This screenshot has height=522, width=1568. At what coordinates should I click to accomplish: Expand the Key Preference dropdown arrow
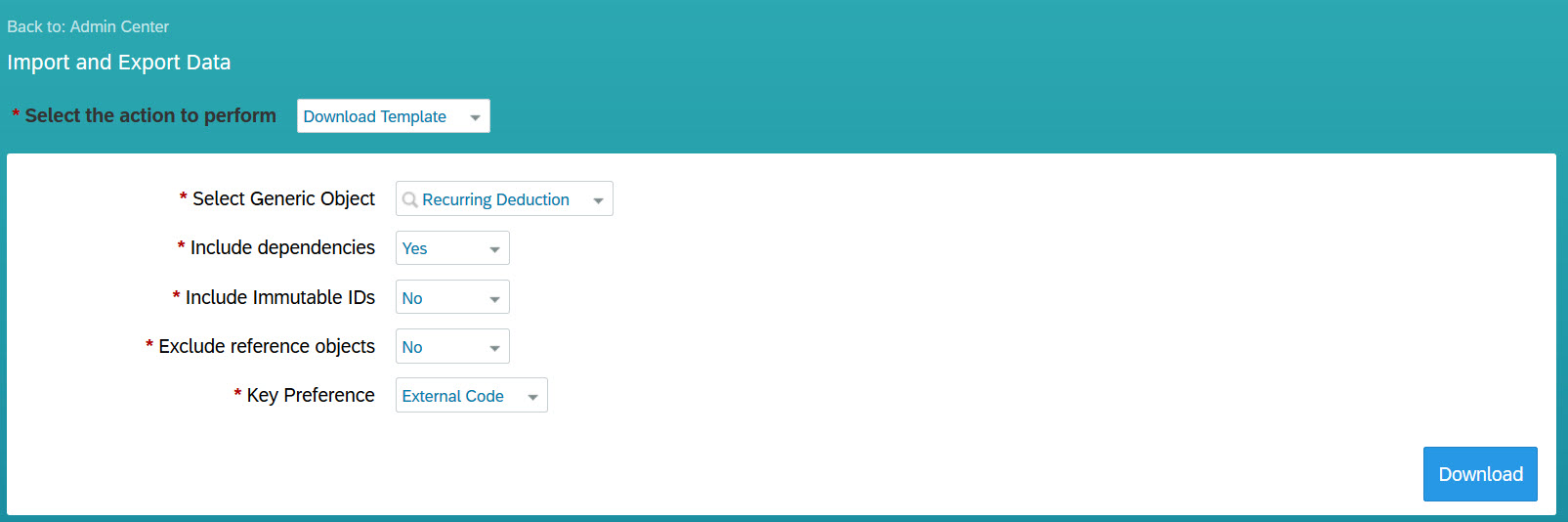click(x=532, y=397)
